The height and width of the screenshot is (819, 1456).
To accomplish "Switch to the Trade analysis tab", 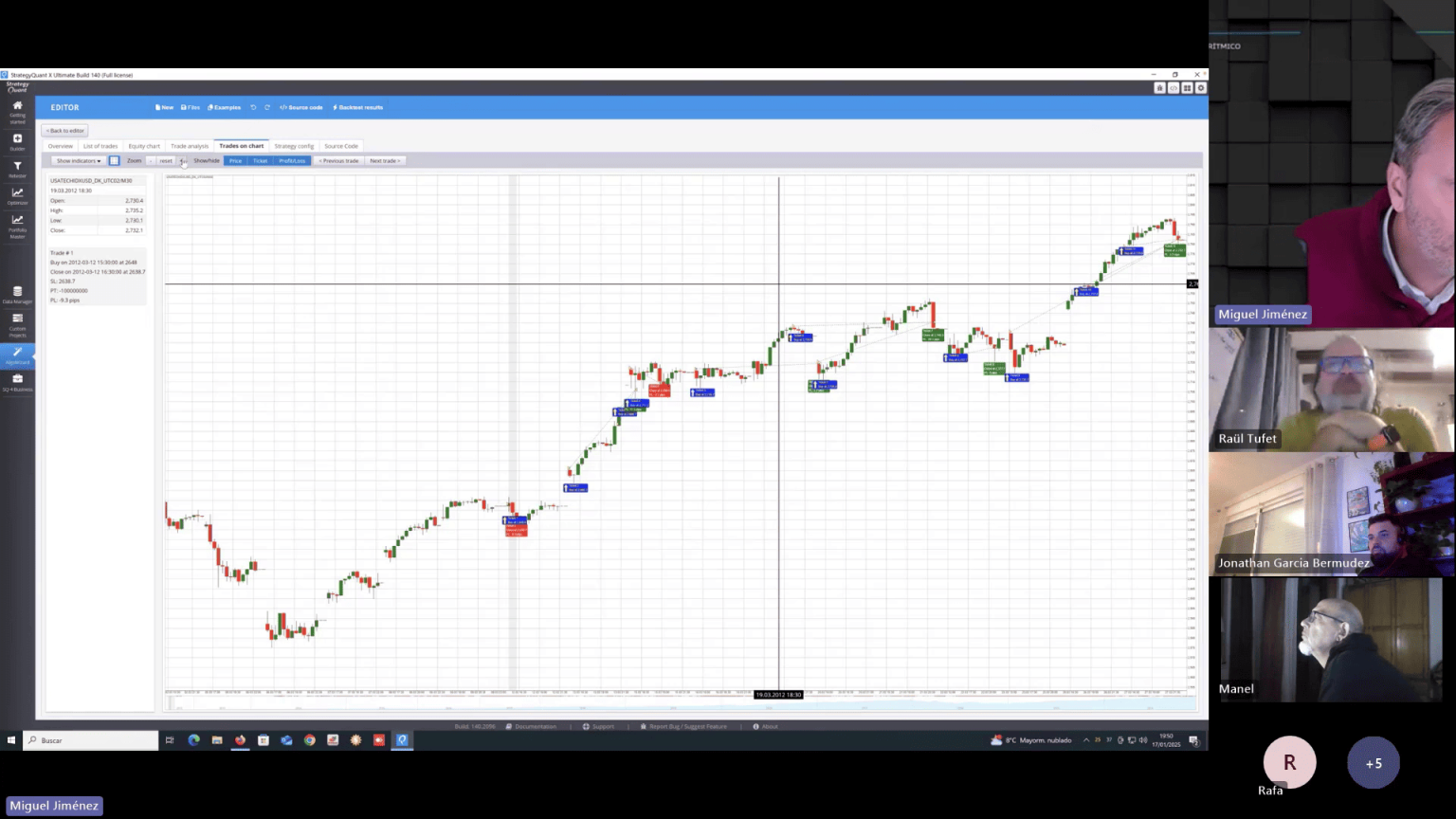I will click(x=189, y=145).
